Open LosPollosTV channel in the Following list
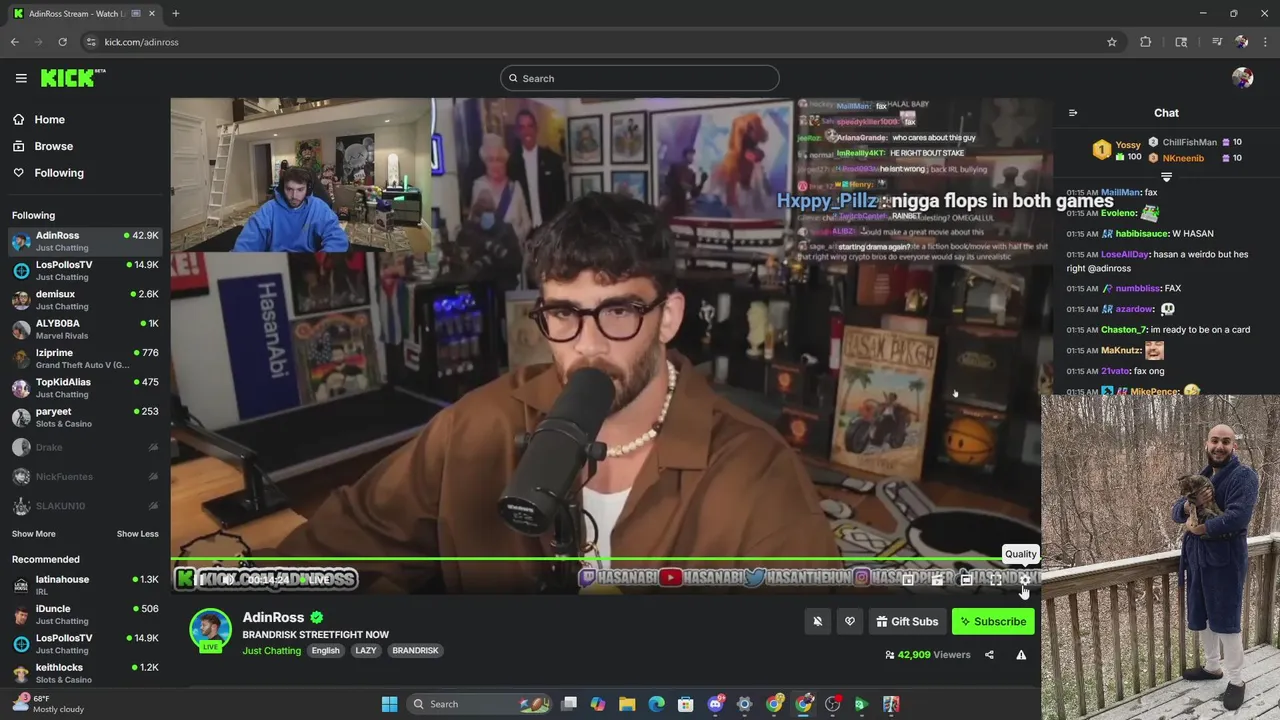This screenshot has height=720, width=1280. coord(85,270)
